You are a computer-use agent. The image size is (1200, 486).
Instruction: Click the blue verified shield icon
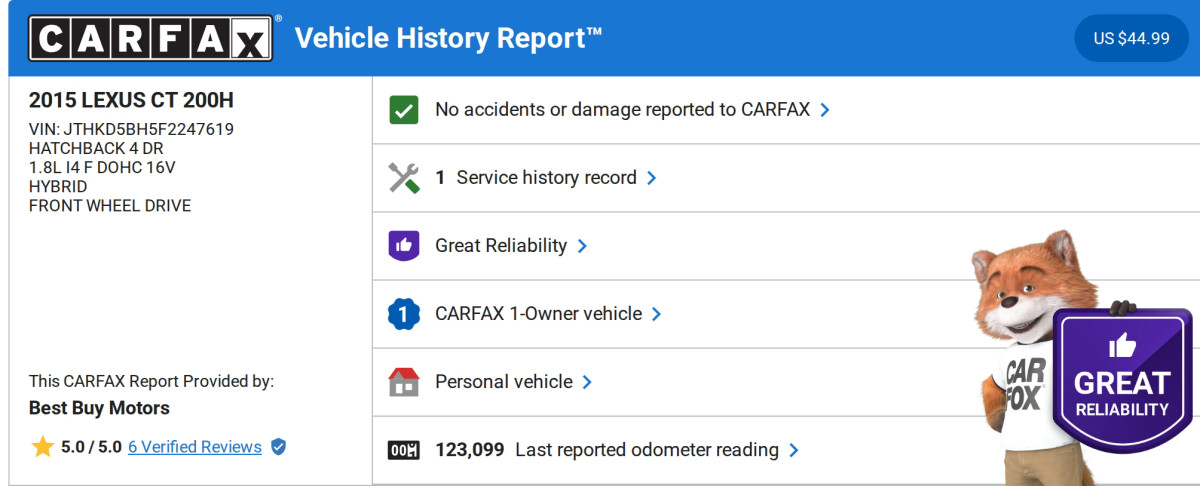tap(279, 447)
